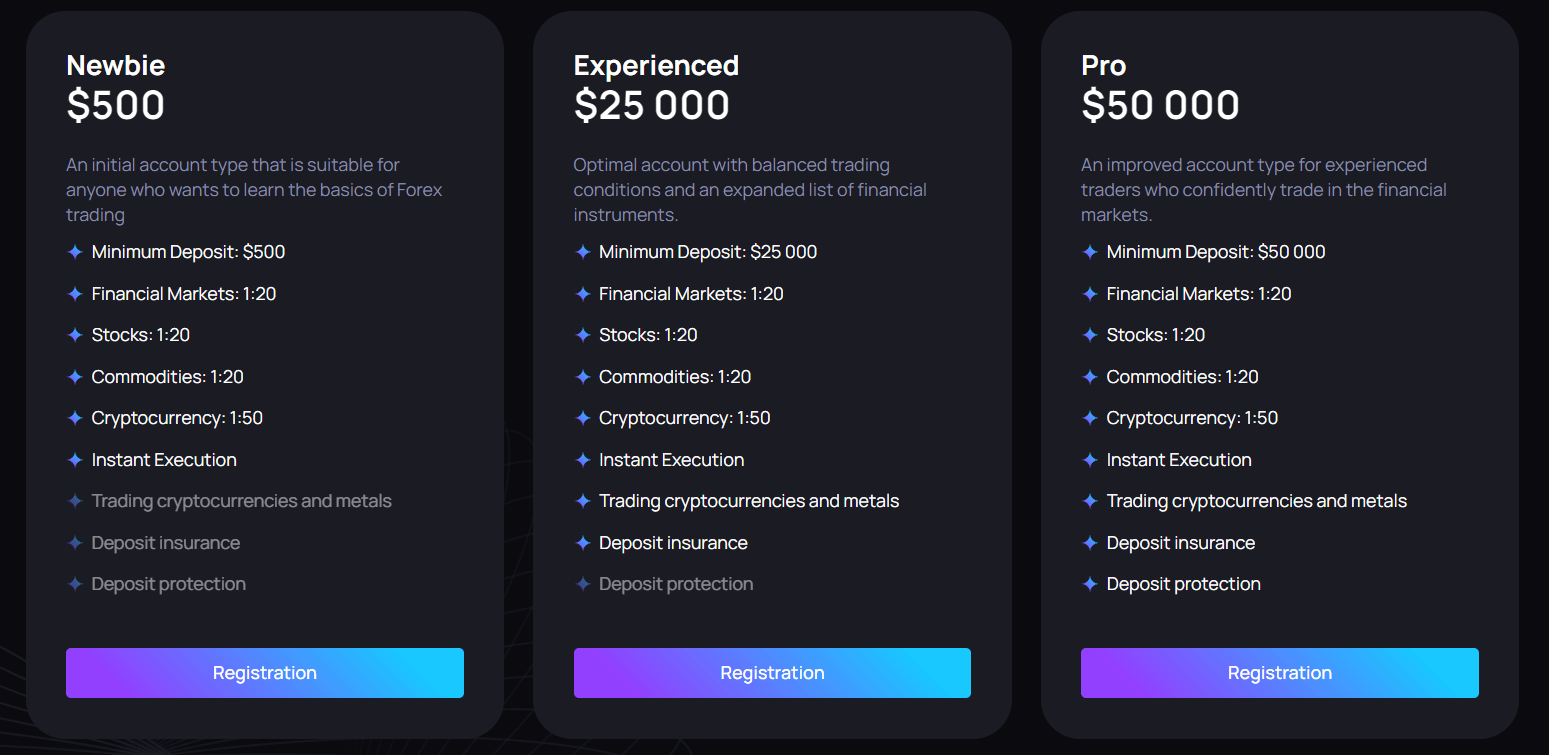Click star icon beside Experienced Minimum Deposit: $25 000
Screen dimensions: 1549x755
[583, 252]
